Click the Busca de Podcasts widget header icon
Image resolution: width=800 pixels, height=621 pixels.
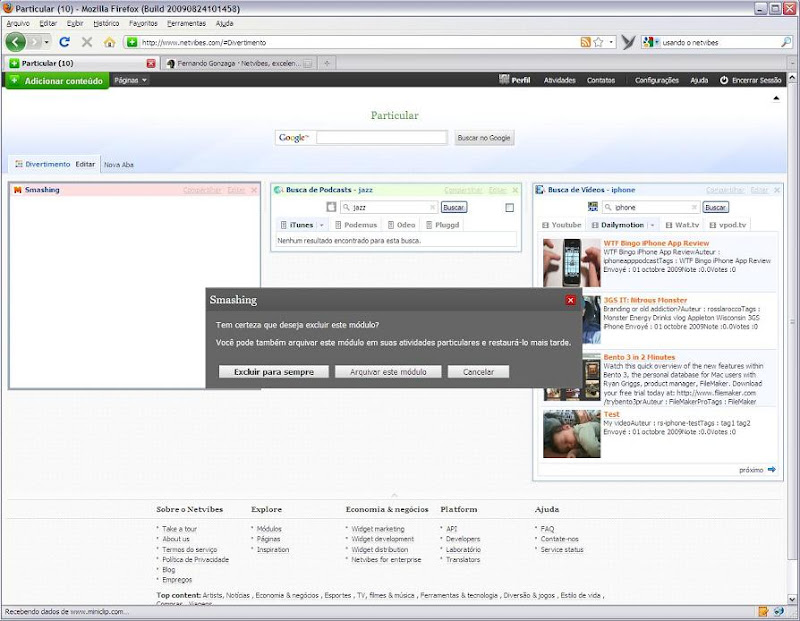279,190
